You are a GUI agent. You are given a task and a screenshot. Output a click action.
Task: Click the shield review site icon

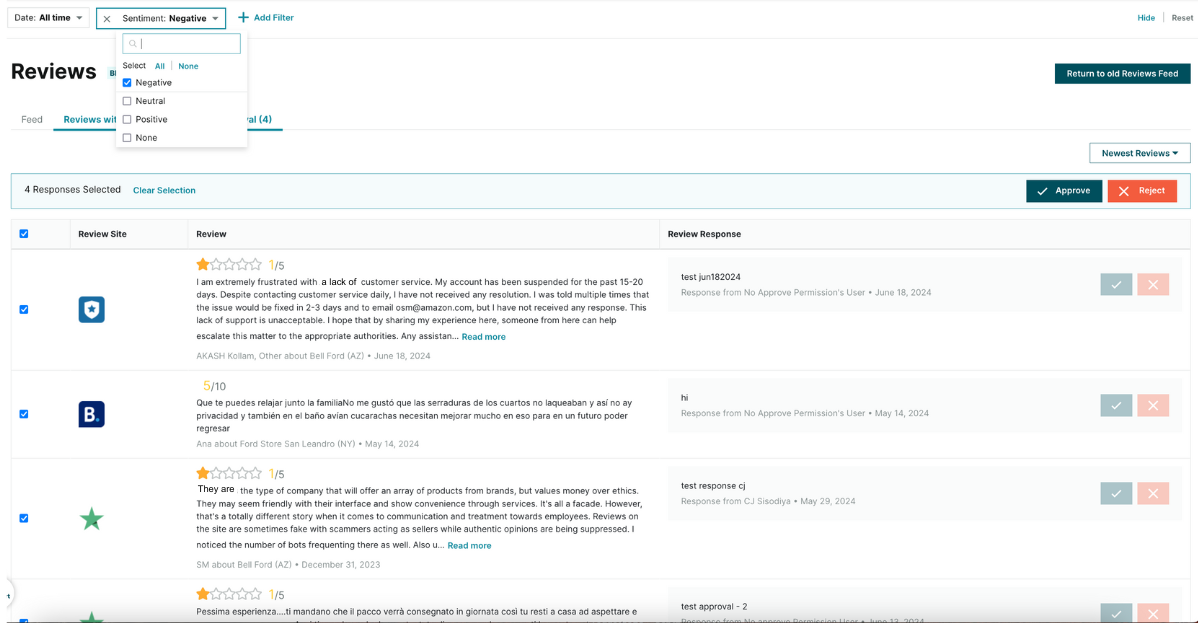[91, 310]
